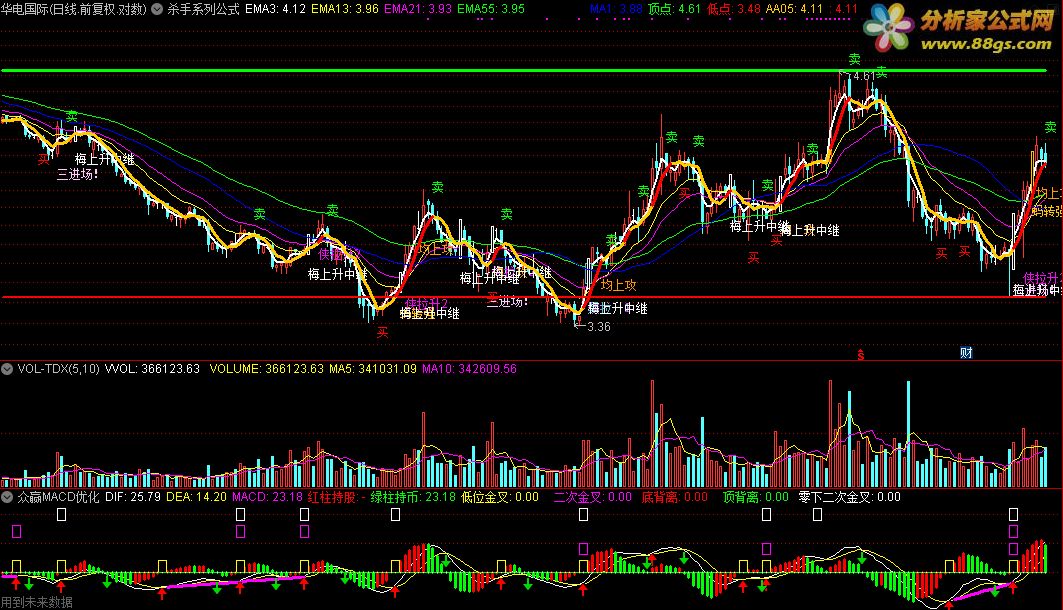Click the 顶点: 4.61 readout
The image size is (1063, 610).
point(674,9)
